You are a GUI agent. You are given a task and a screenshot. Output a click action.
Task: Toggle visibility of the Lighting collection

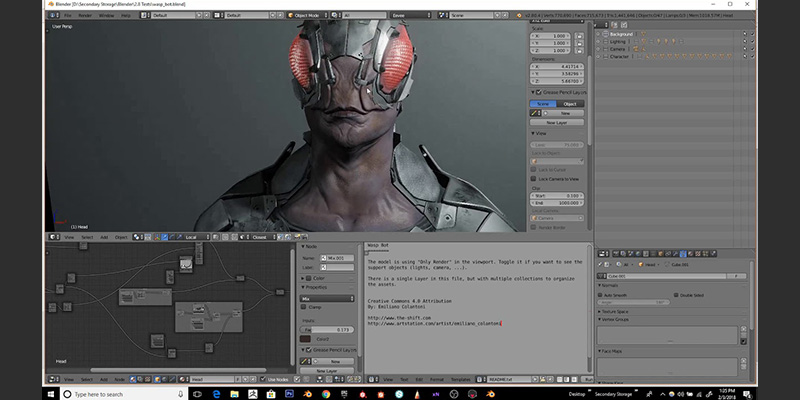(598, 41)
